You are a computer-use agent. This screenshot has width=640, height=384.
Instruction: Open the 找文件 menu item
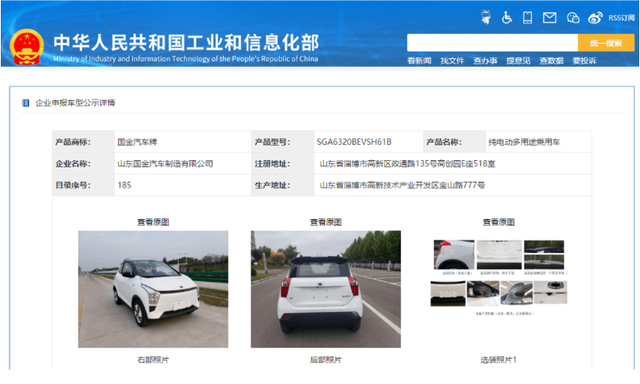pyautogui.click(x=452, y=61)
